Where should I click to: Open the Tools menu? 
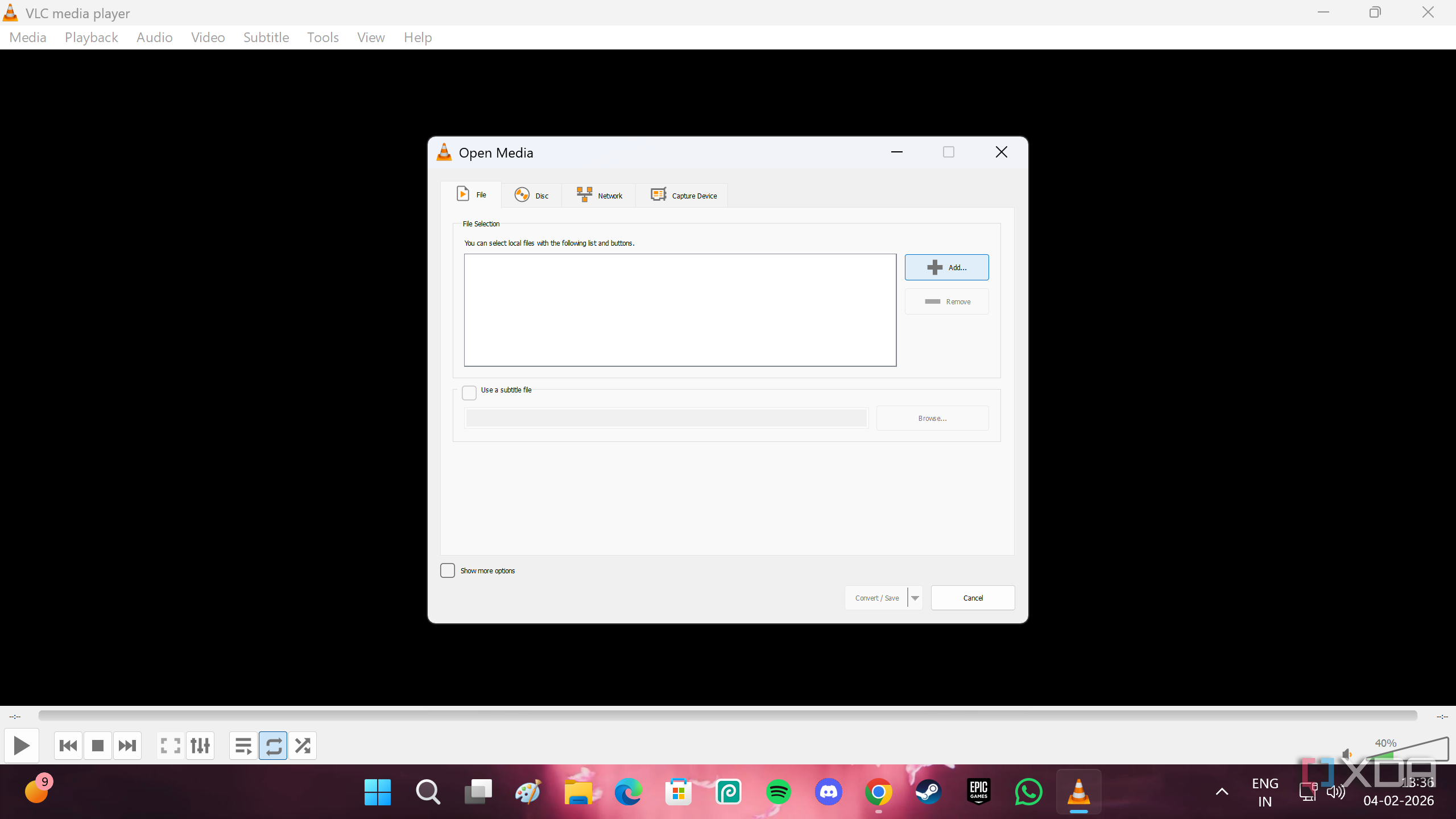(322, 38)
